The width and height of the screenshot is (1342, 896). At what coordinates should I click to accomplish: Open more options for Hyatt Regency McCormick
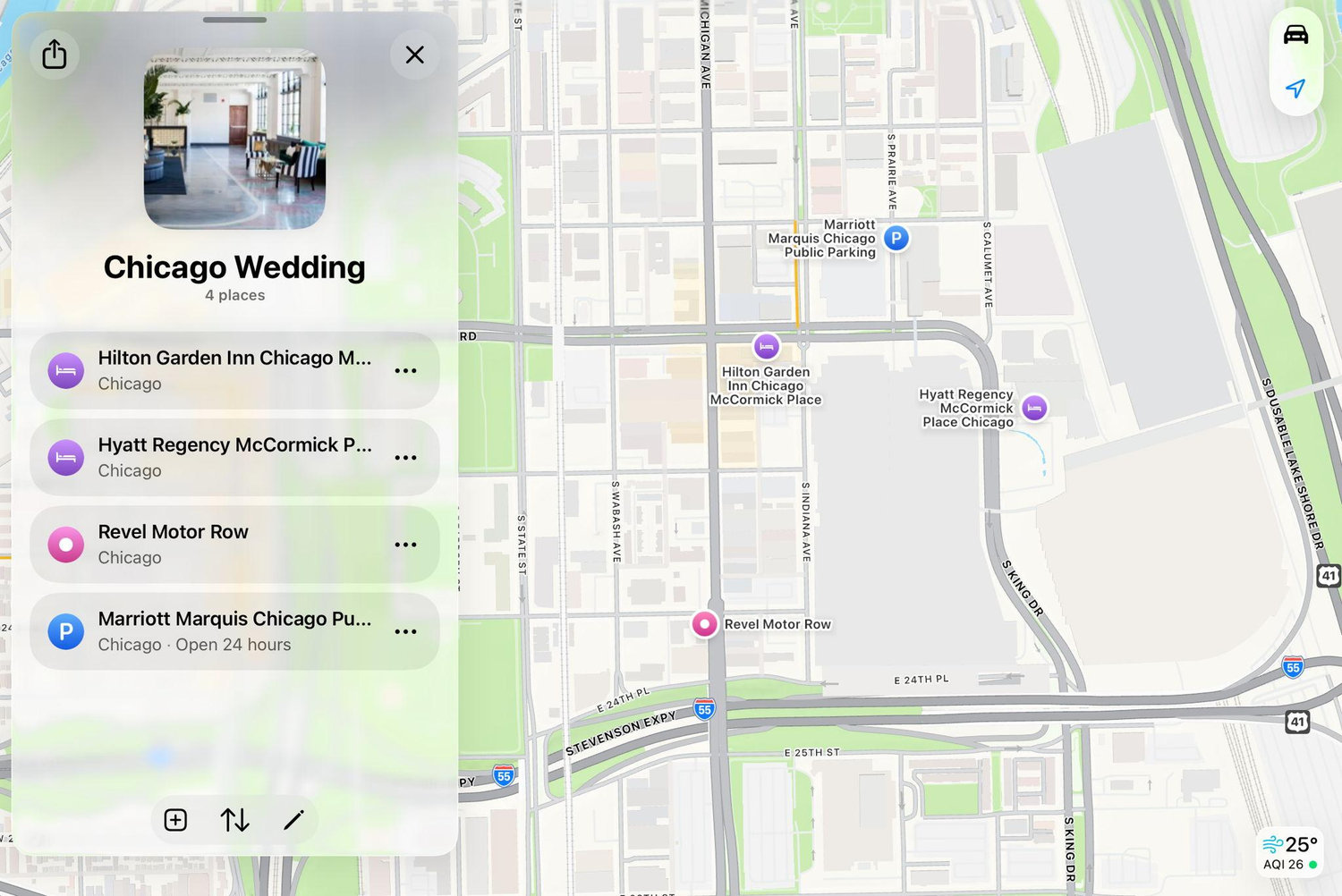click(x=405, y=457)
